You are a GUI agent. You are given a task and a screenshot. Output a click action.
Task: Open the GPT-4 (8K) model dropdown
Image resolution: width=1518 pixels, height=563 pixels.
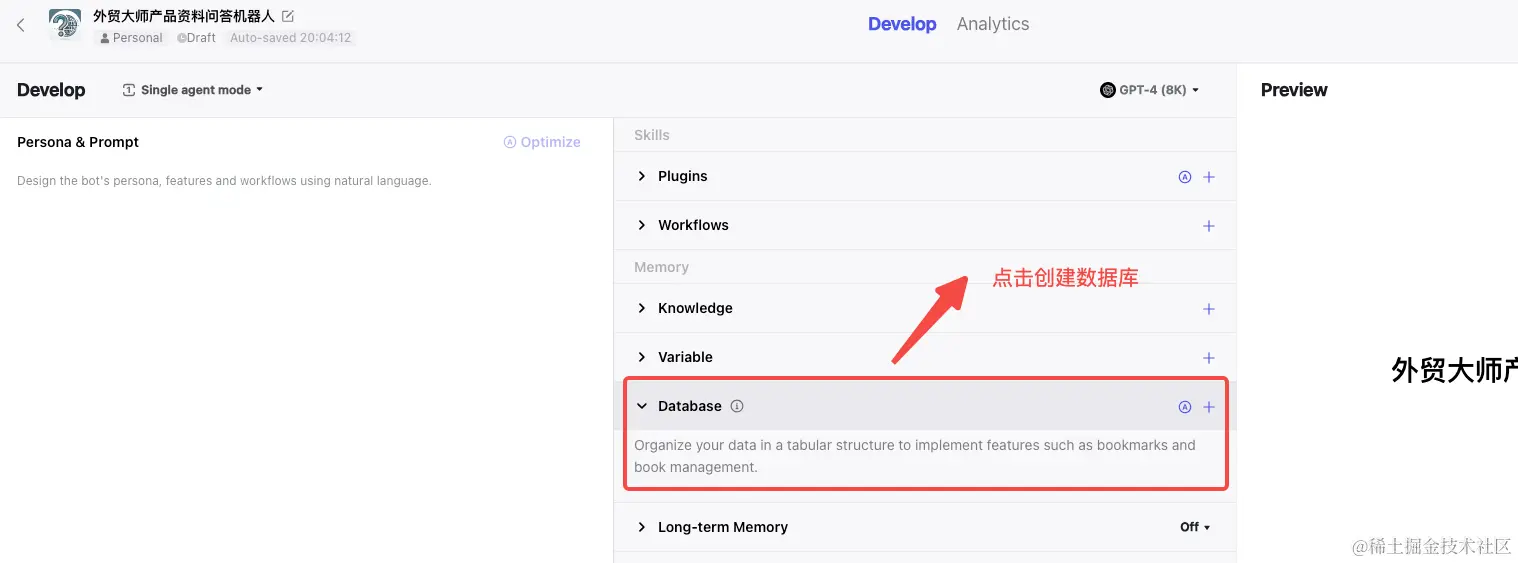click(1150, 90)
